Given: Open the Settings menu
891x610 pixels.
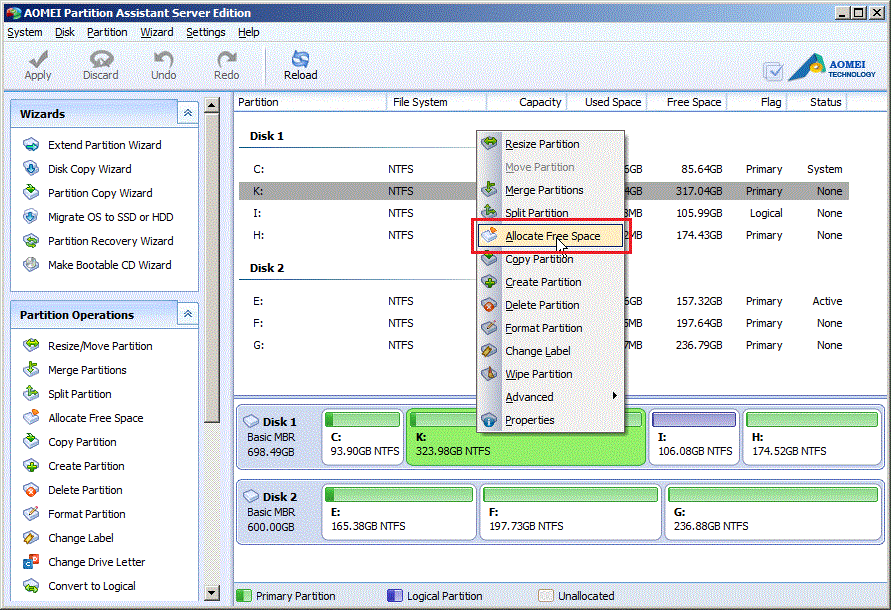Looking at the screenshot, I should tap(206, 32).
